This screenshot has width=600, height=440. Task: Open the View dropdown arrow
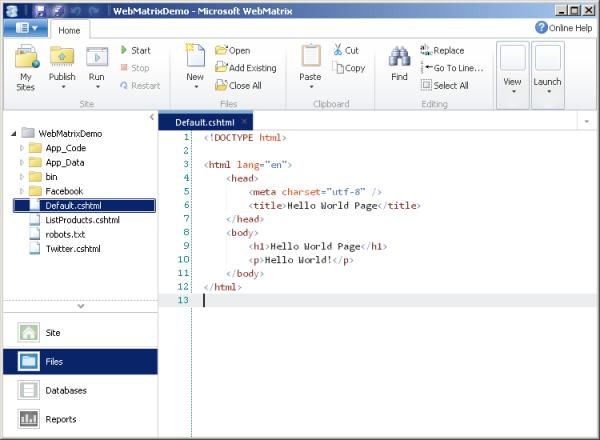tap(514, 92)
